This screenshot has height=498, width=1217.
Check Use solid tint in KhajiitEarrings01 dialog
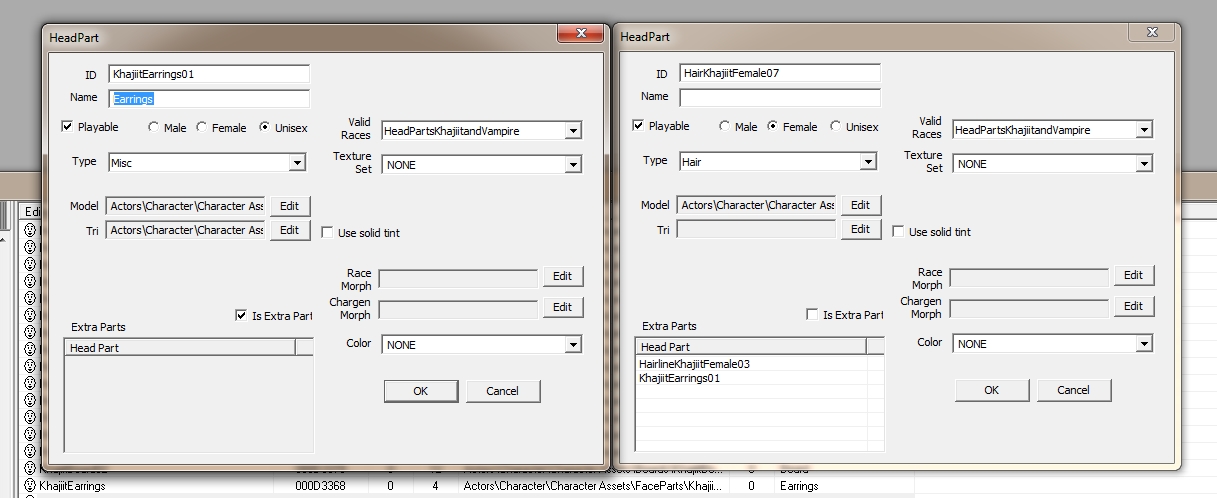click(327, 233)
